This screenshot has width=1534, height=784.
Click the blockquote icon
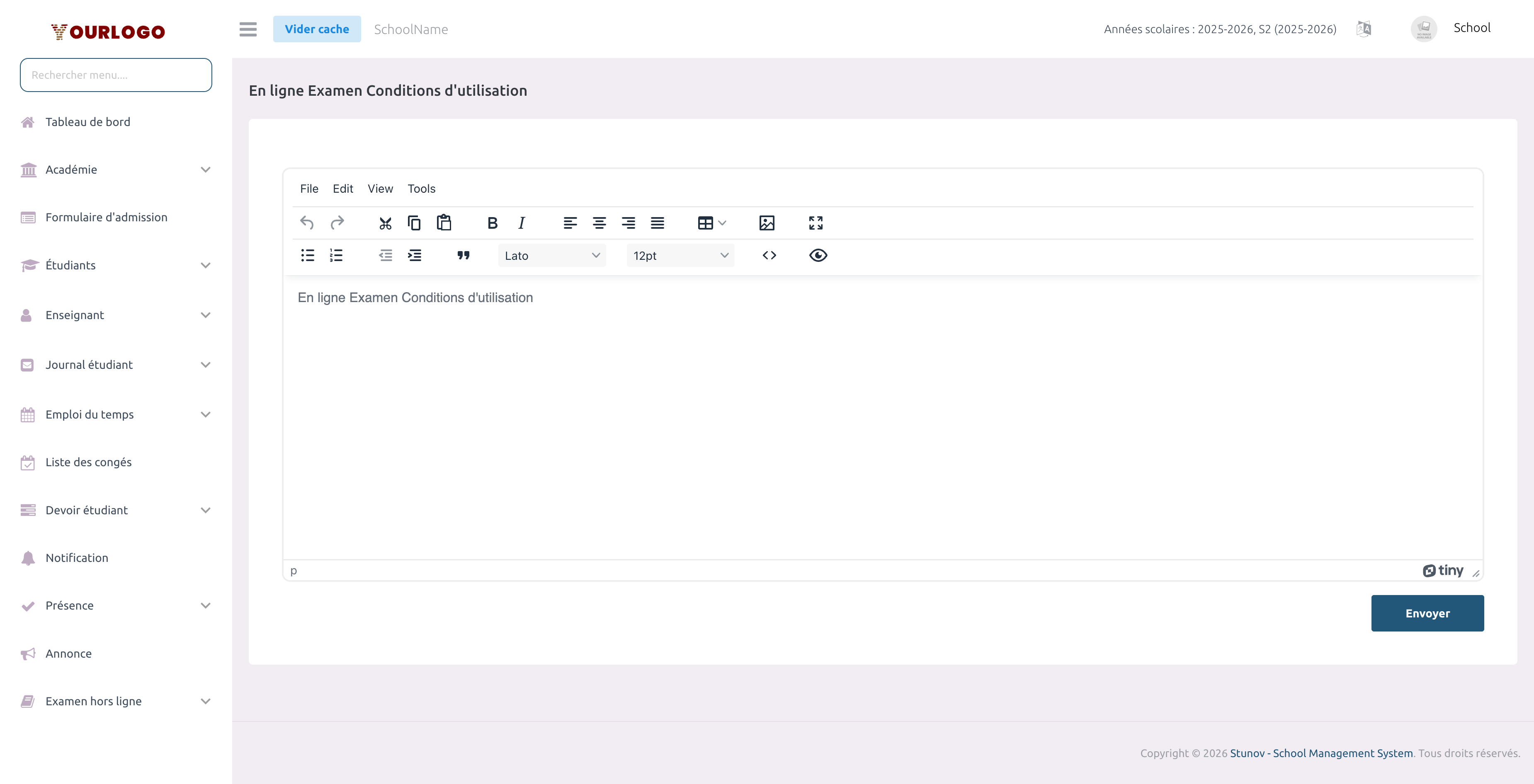coord(463,255)
